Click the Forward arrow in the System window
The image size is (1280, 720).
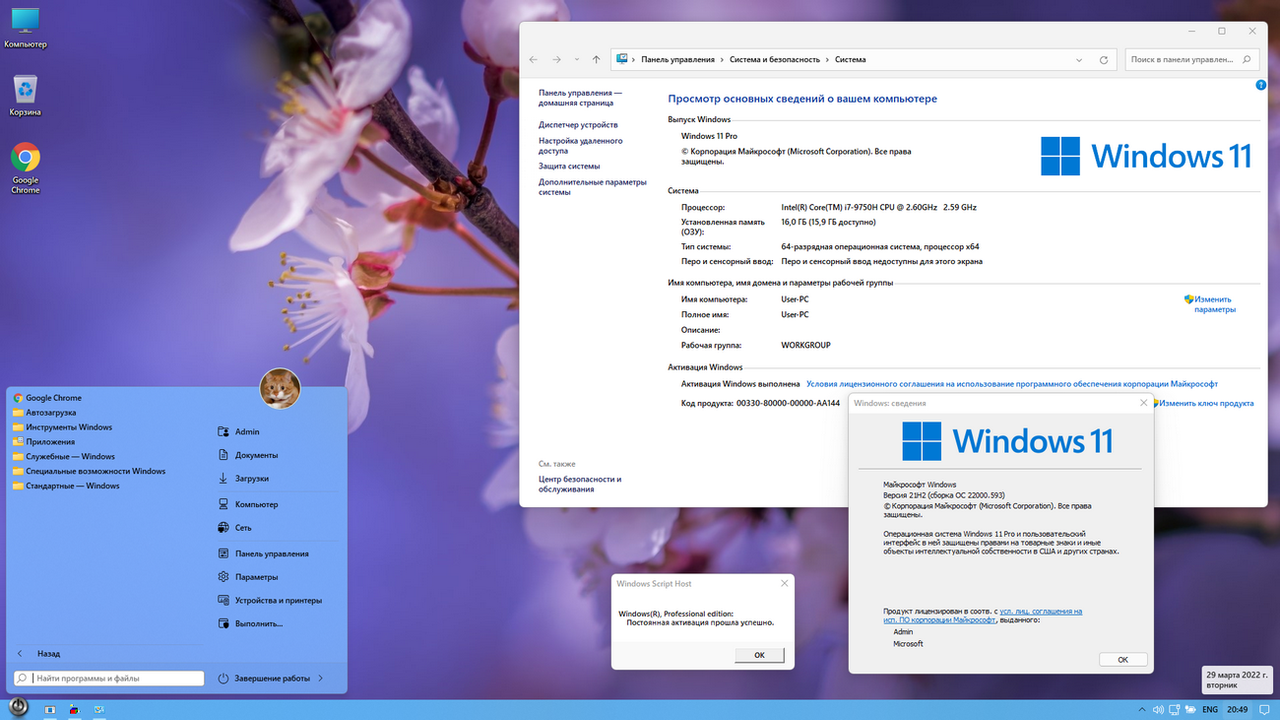click(557, 60)
